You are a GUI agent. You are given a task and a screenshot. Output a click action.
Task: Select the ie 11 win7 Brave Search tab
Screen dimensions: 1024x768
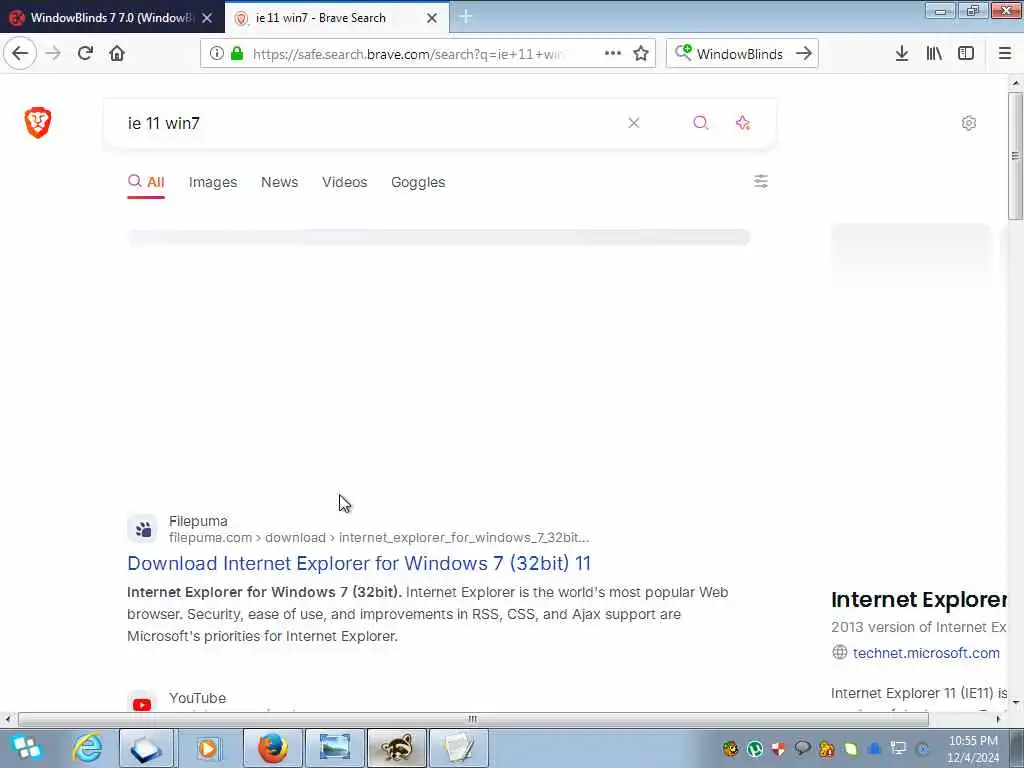(336, 18)
